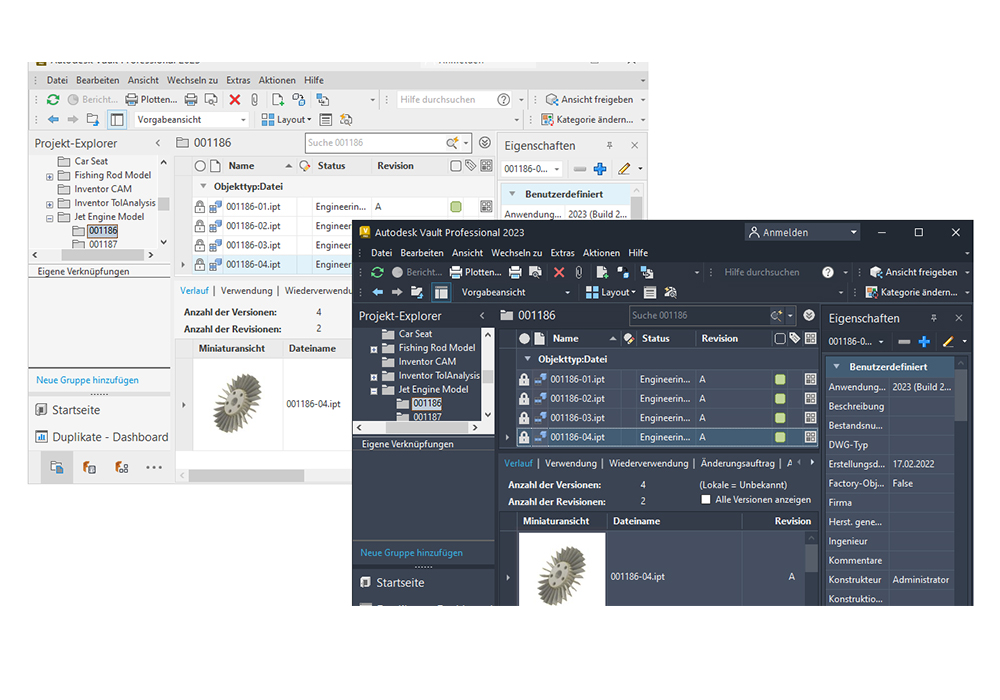Viewport: 1000px width, 700px height.
Task: Open the Extras menu in dark window
Action: (x=562, y=253)
